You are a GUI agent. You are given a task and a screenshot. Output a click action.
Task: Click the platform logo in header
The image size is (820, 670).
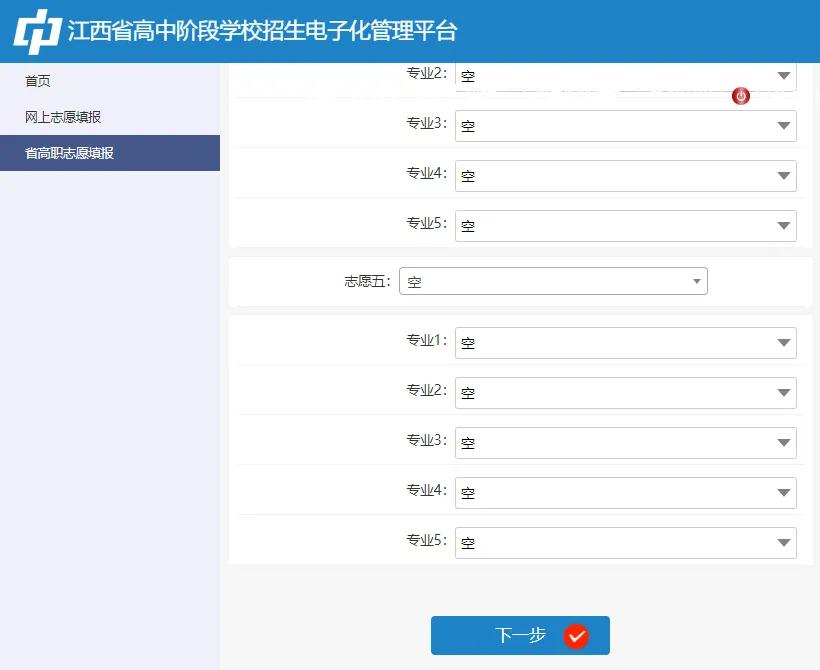(37, 31)
